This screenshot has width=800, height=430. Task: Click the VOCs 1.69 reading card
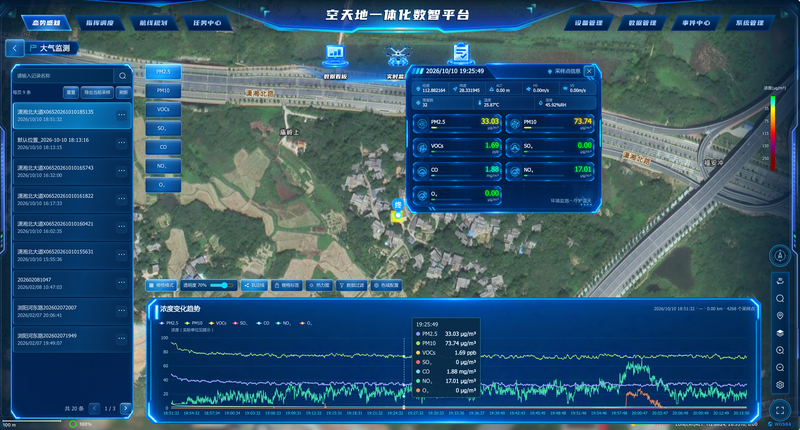(x=457, y=148)
